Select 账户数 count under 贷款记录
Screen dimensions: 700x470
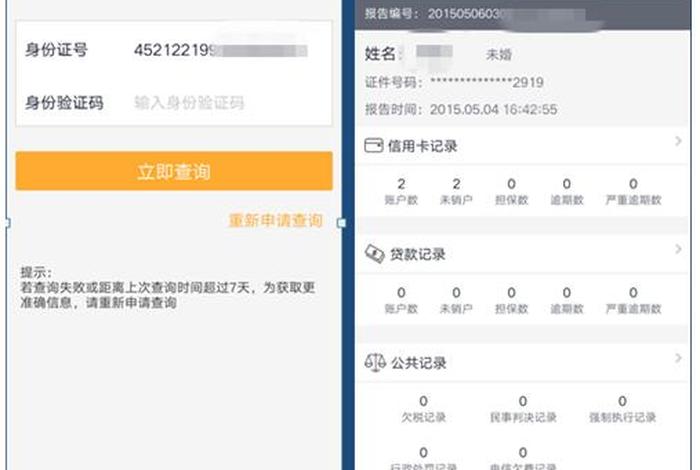coord(401,300)
